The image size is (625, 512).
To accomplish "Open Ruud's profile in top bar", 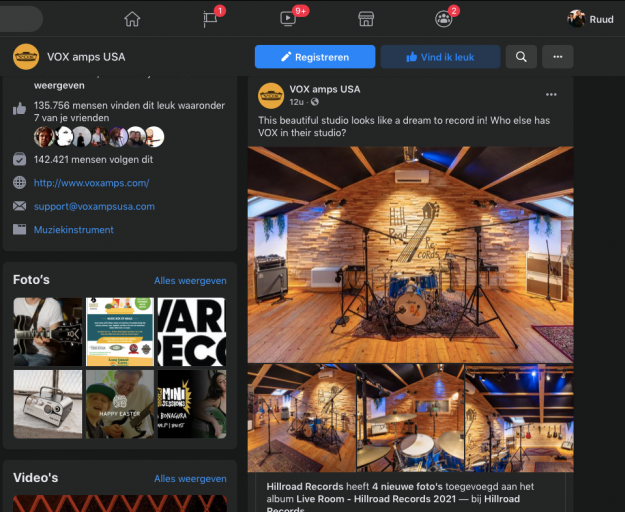I will click(x=591, y=19).
